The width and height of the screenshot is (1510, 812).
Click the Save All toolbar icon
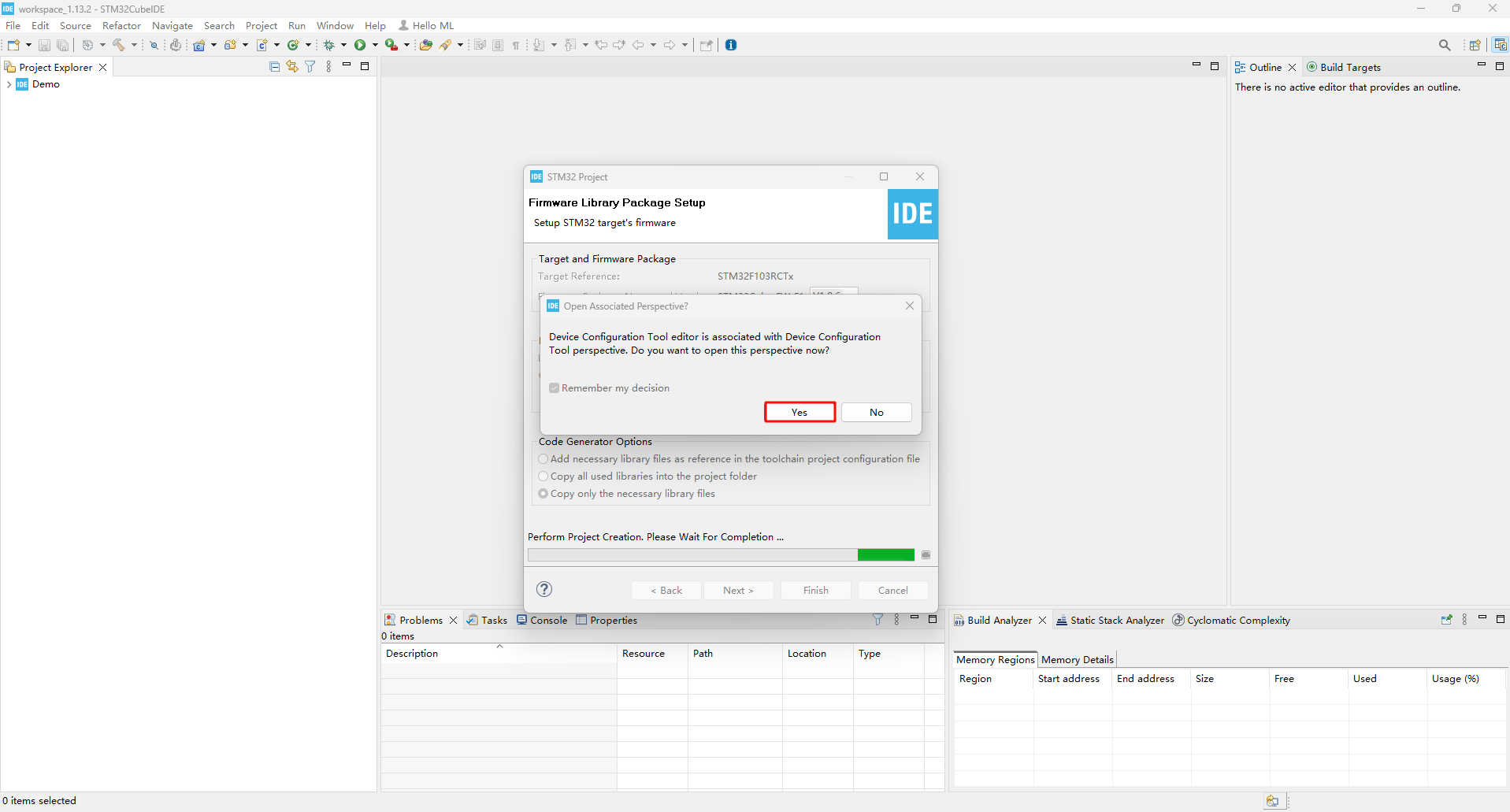point(63,45)
